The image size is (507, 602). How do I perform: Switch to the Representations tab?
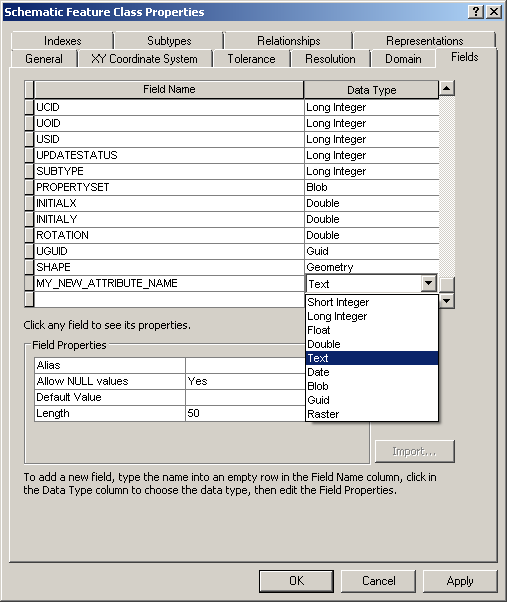coord(424,40)
